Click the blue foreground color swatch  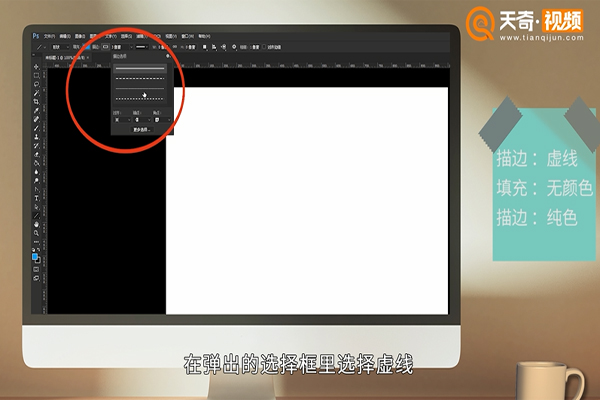pos(35,256)
